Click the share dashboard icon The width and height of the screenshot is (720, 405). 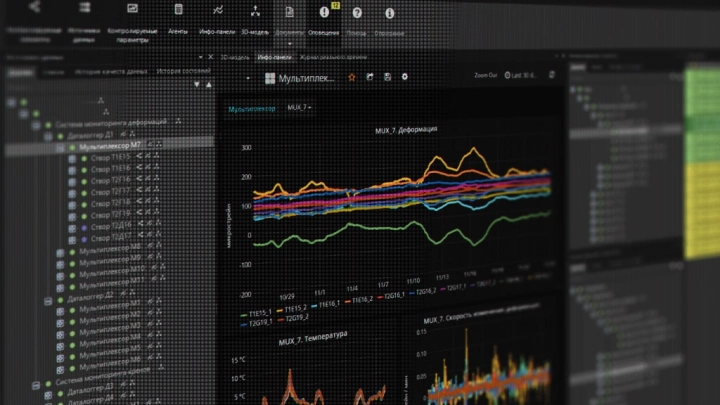[369, 76]
